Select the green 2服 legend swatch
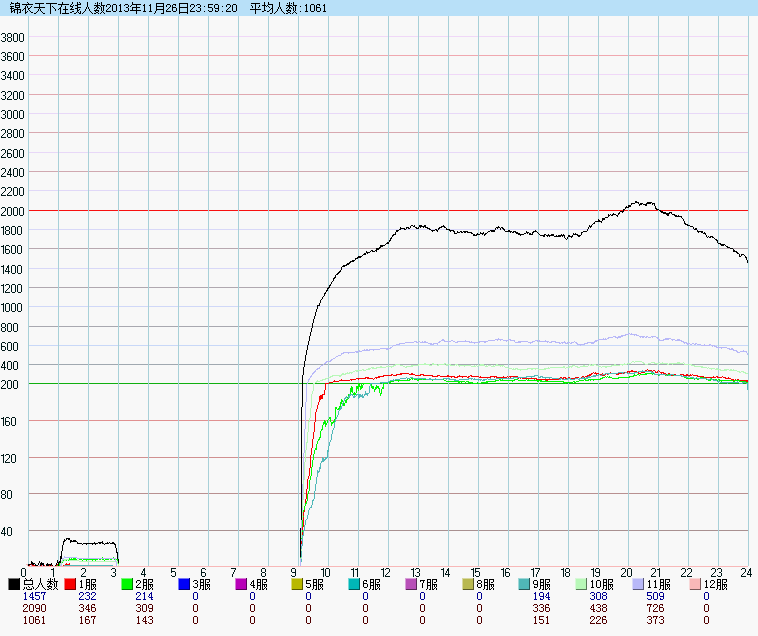The image size is (758, 636). click(x=128, y=584)
